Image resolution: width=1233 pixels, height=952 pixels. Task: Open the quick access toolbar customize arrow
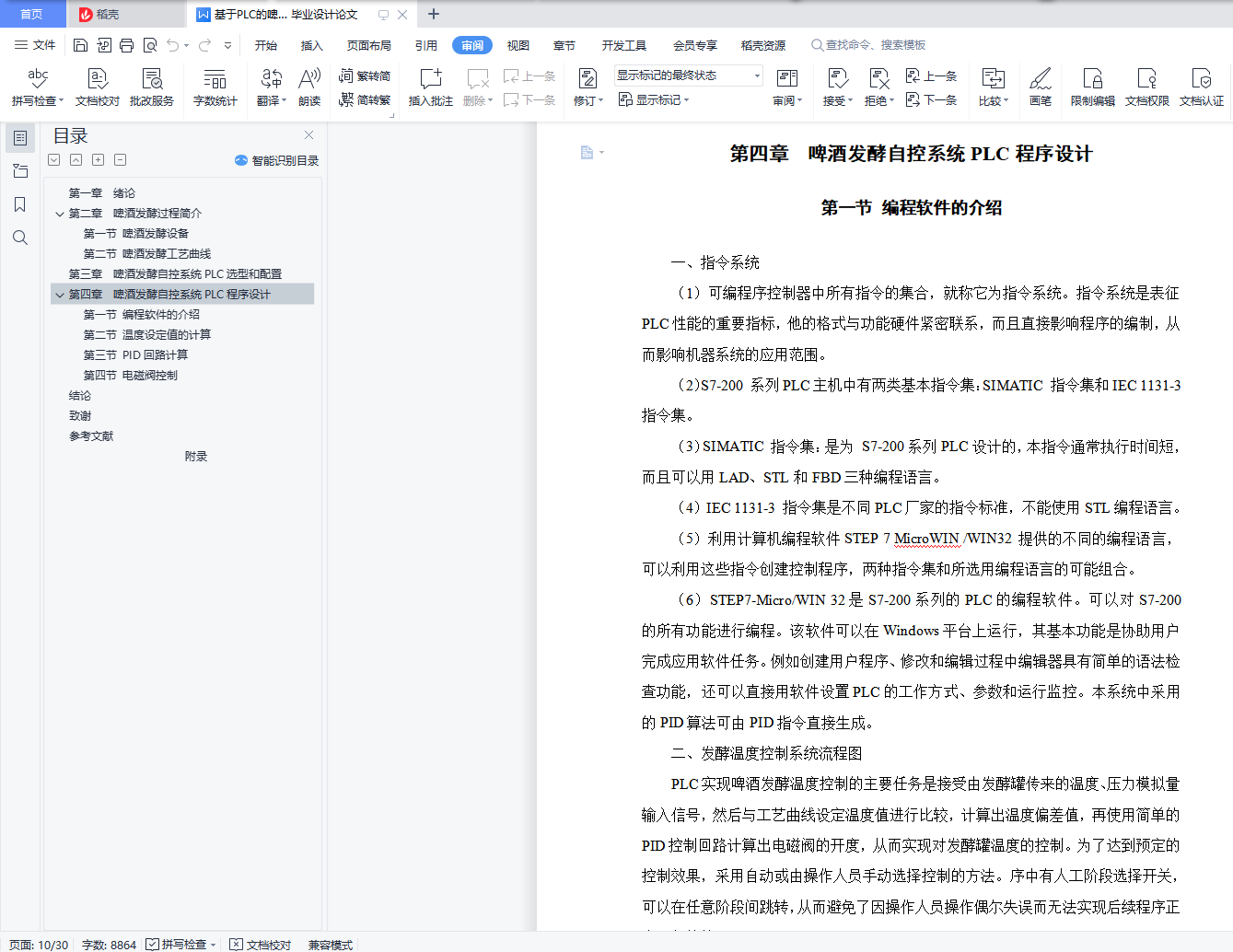pos(227,45)
